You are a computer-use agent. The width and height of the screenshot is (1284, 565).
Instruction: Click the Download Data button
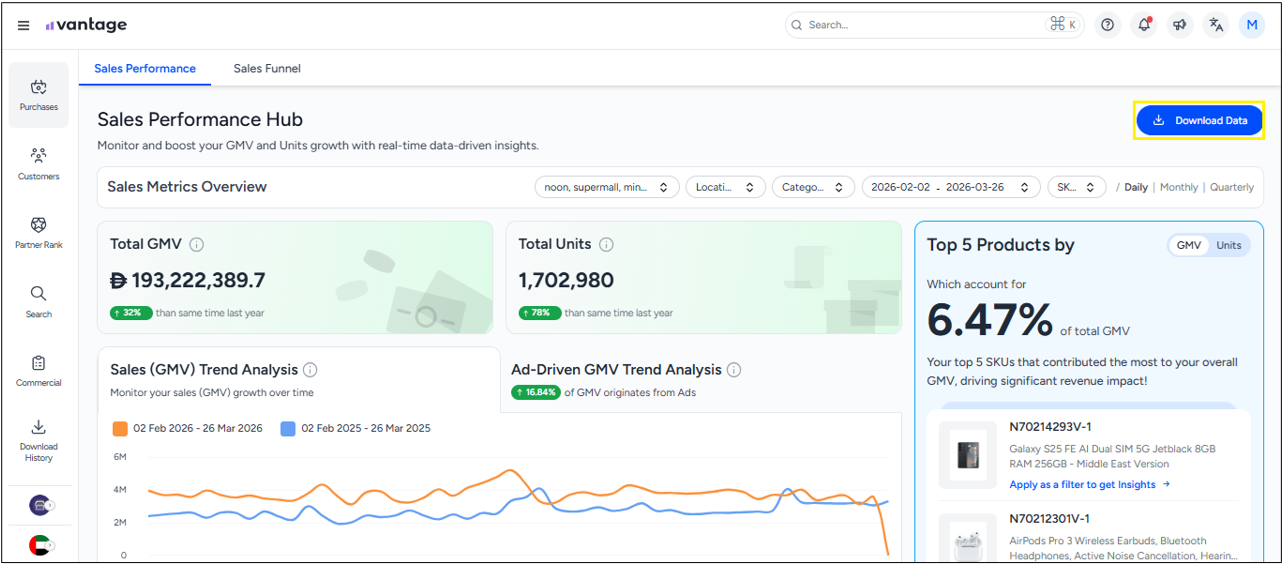click(1199, 120)
